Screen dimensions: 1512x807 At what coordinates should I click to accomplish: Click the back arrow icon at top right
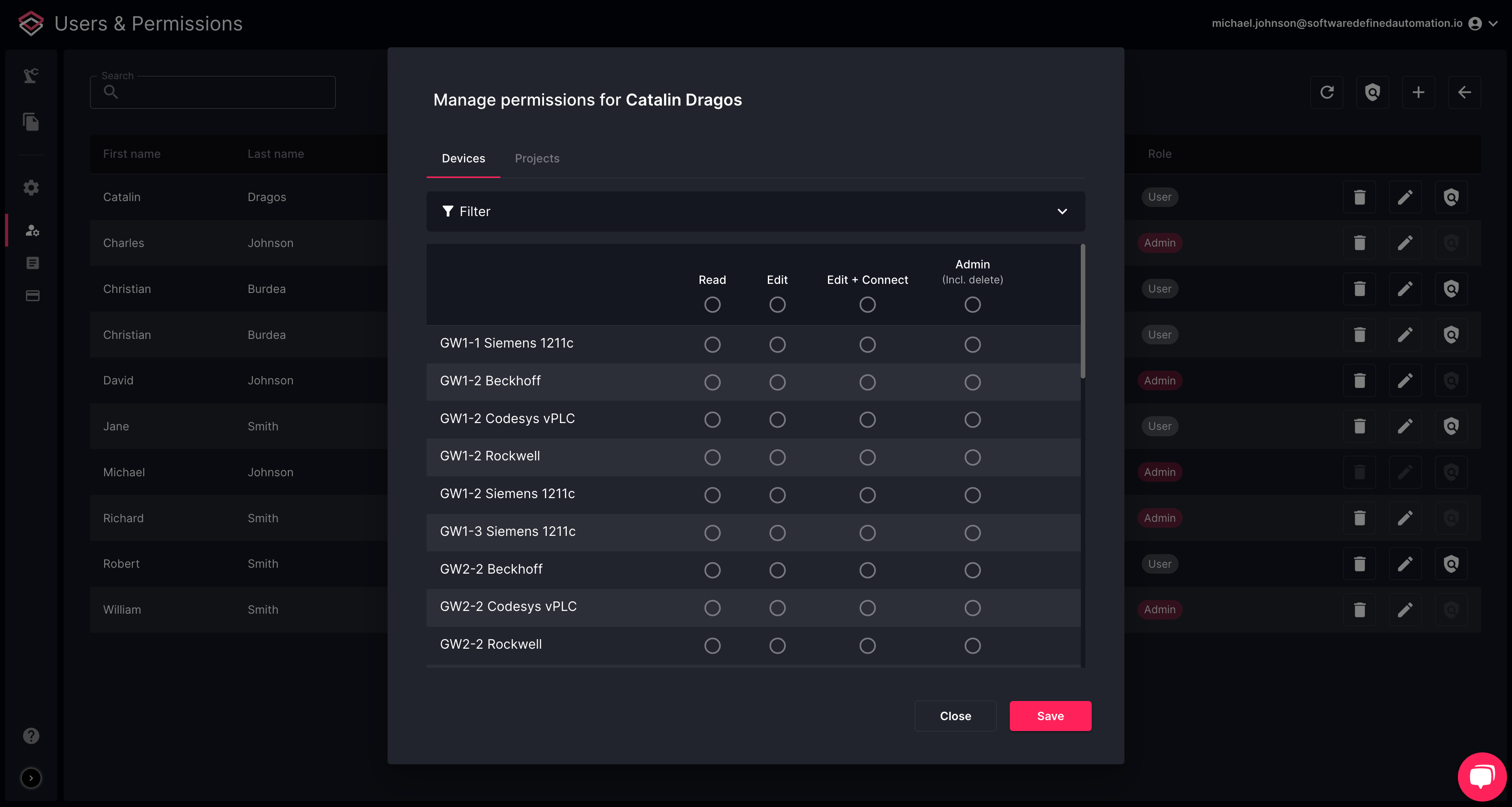point(1464,92)
